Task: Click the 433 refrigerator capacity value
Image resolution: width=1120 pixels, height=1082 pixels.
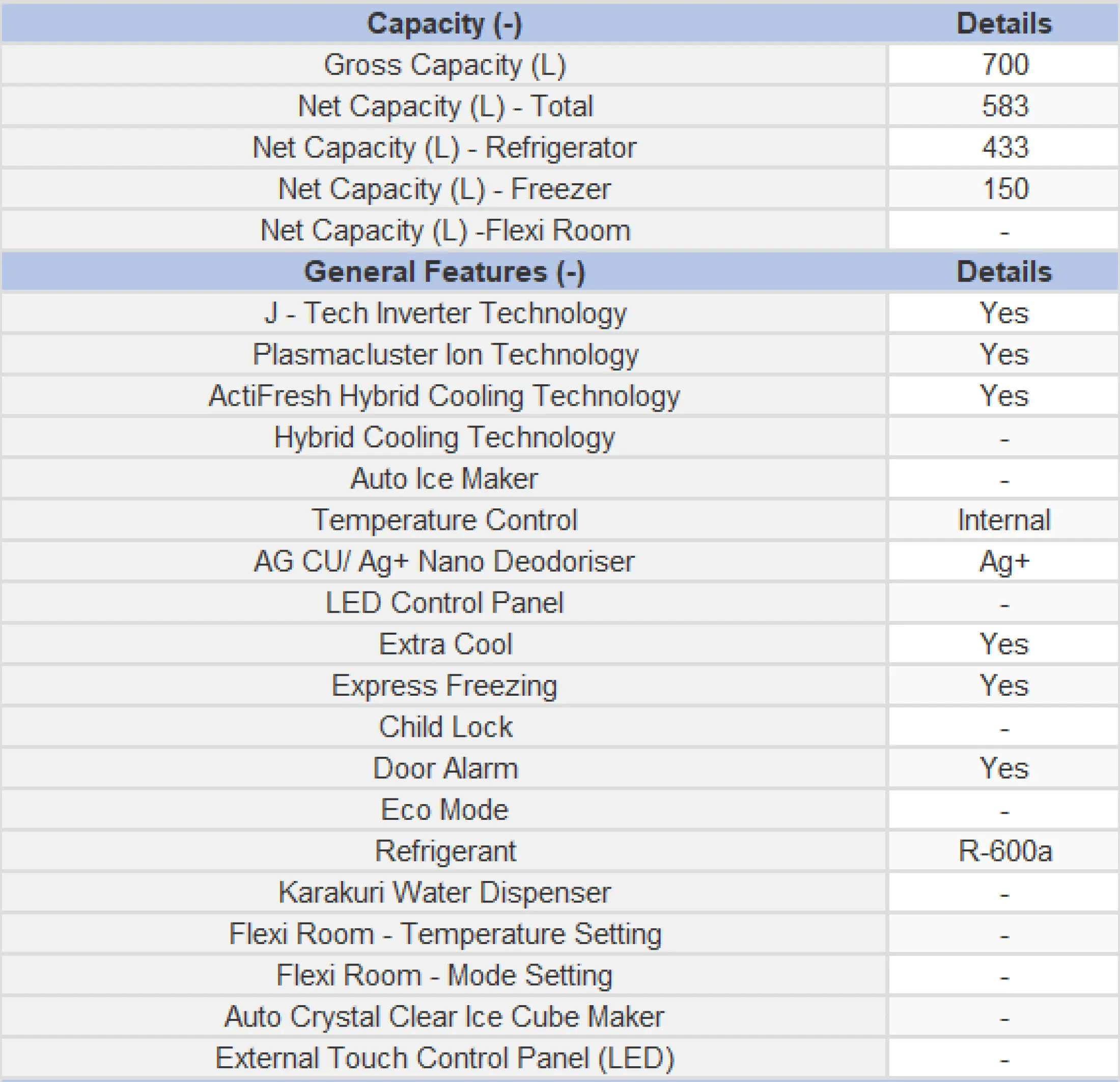Action: tap(1004, 148)
